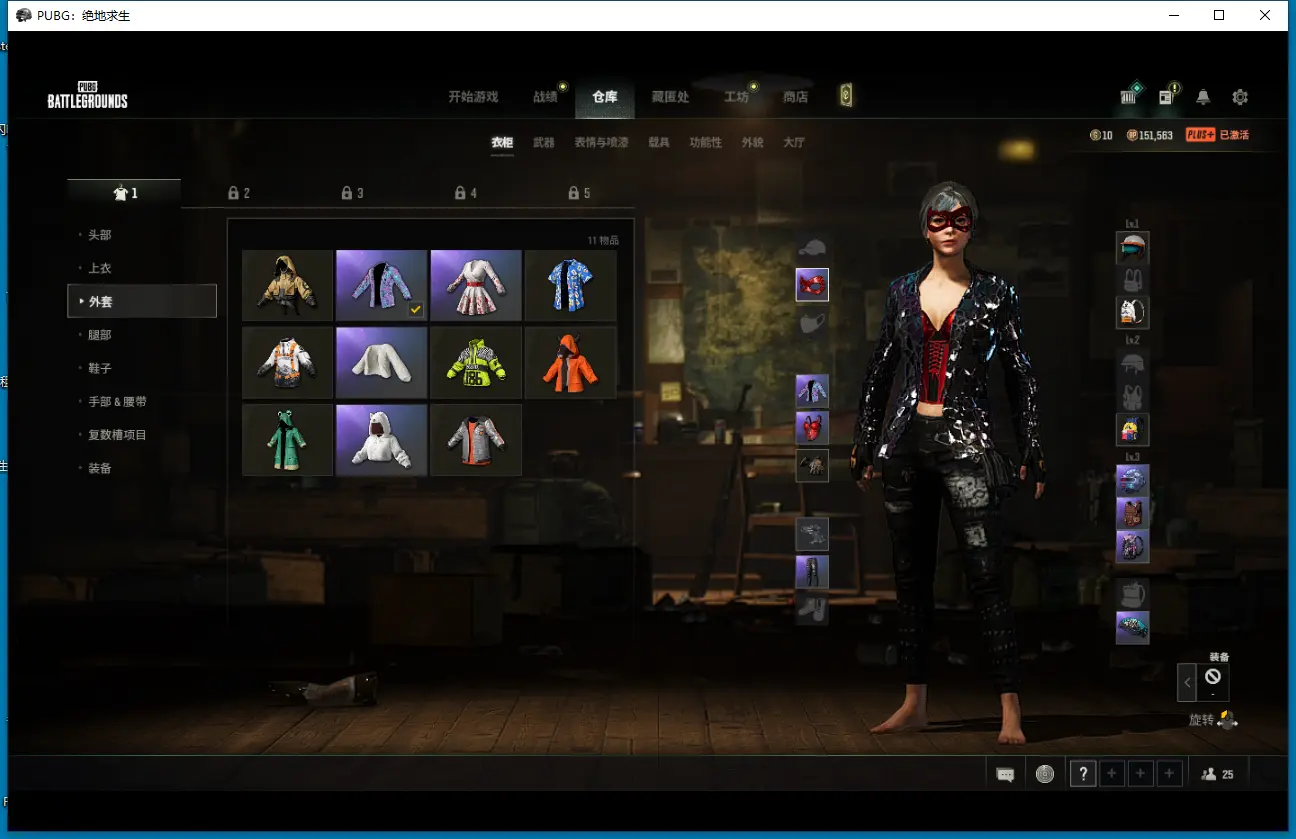Select the white and red dress thumbnail
This screenshot has height=839, width=1296.
476,285
